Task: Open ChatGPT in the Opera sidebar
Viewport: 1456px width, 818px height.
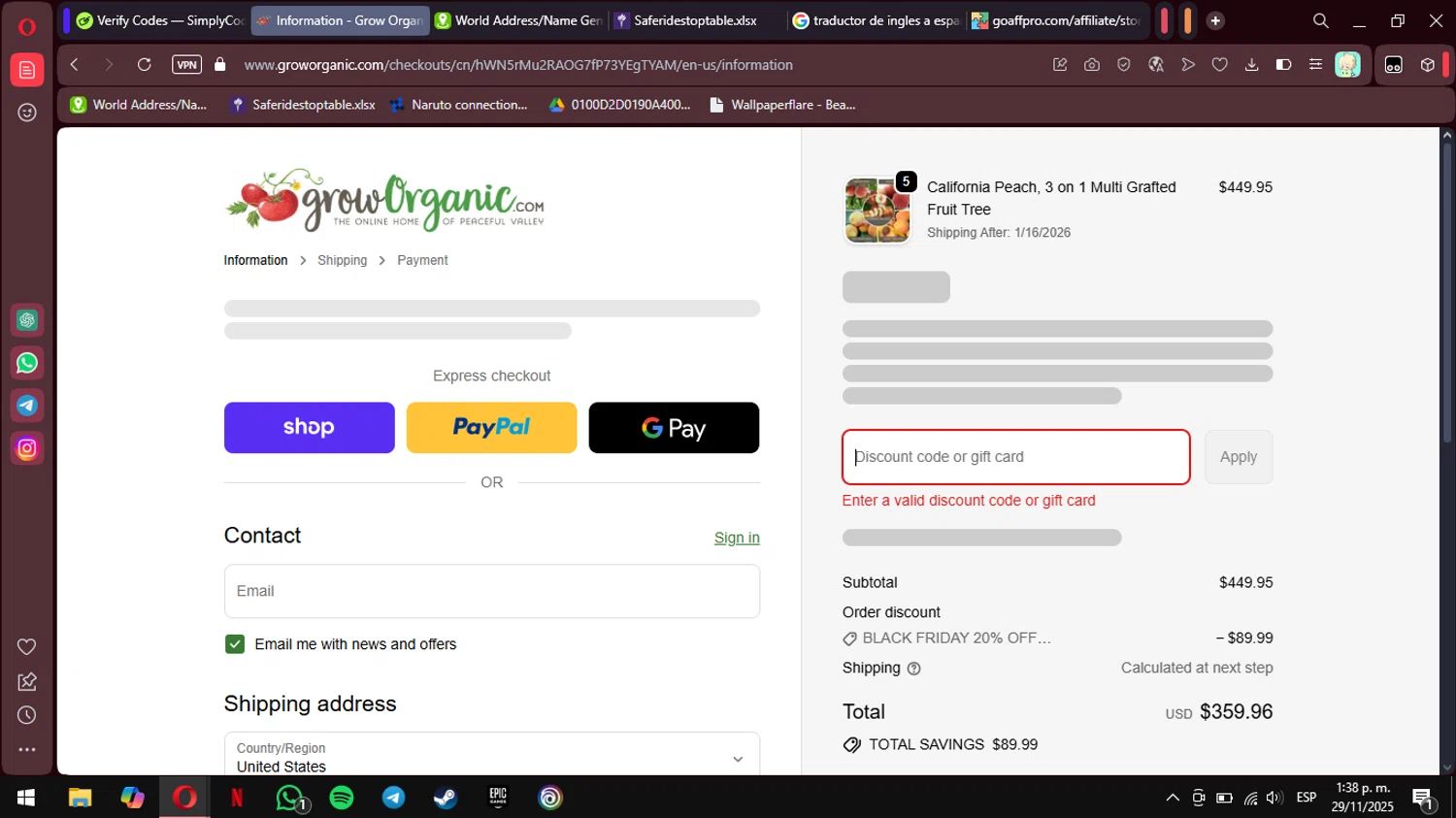Action: tap(27, 320)
